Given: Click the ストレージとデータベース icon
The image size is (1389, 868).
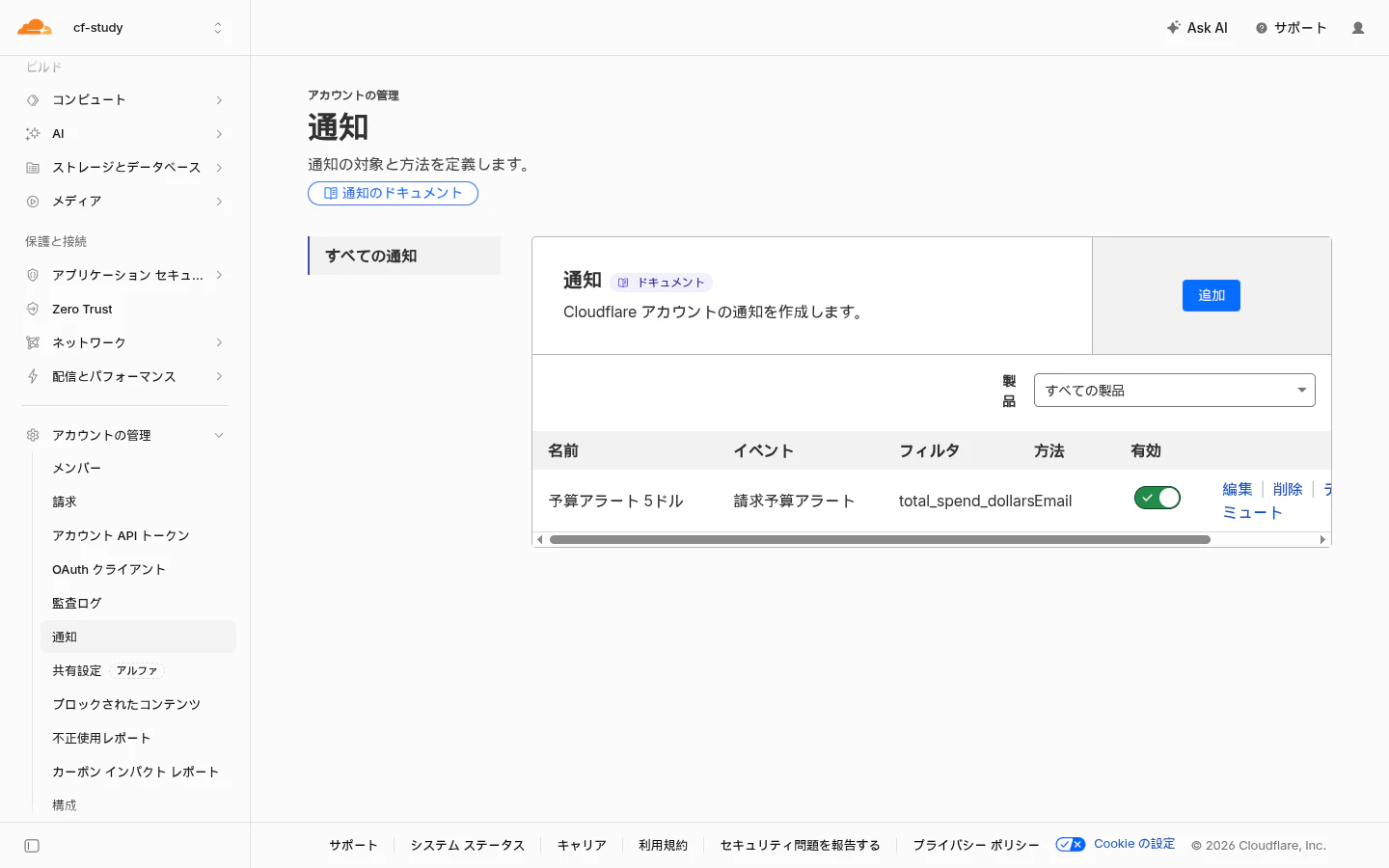Looking at the screenshot, I should (33, 168).
